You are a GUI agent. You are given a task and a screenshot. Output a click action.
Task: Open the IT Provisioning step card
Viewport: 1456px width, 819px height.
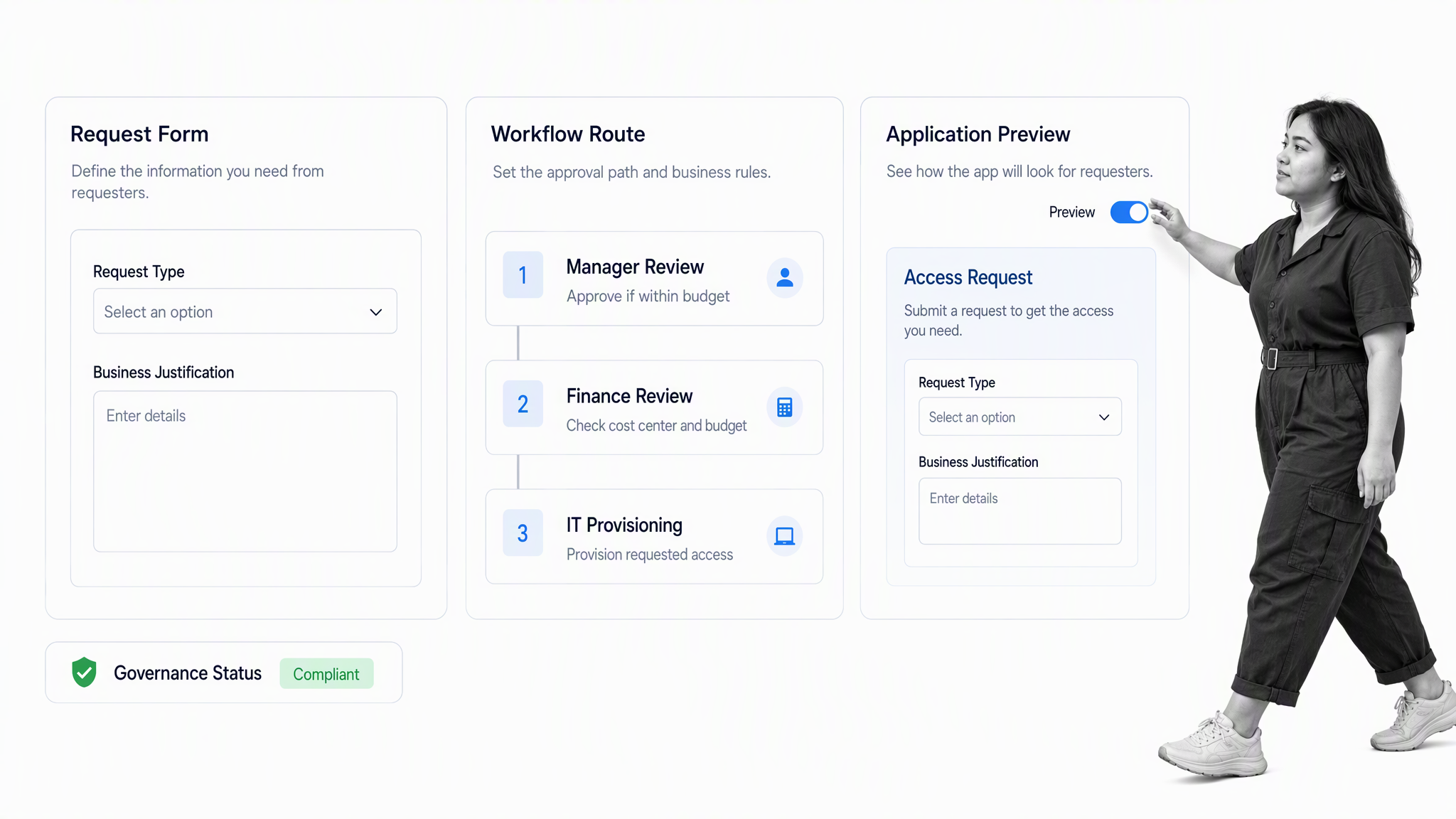(654, 537)
